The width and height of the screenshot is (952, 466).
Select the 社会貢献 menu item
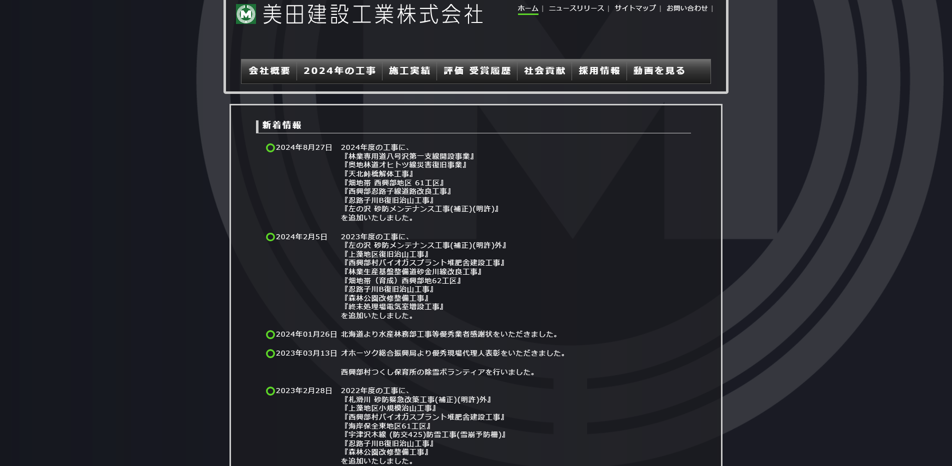[x=544, y=71]
